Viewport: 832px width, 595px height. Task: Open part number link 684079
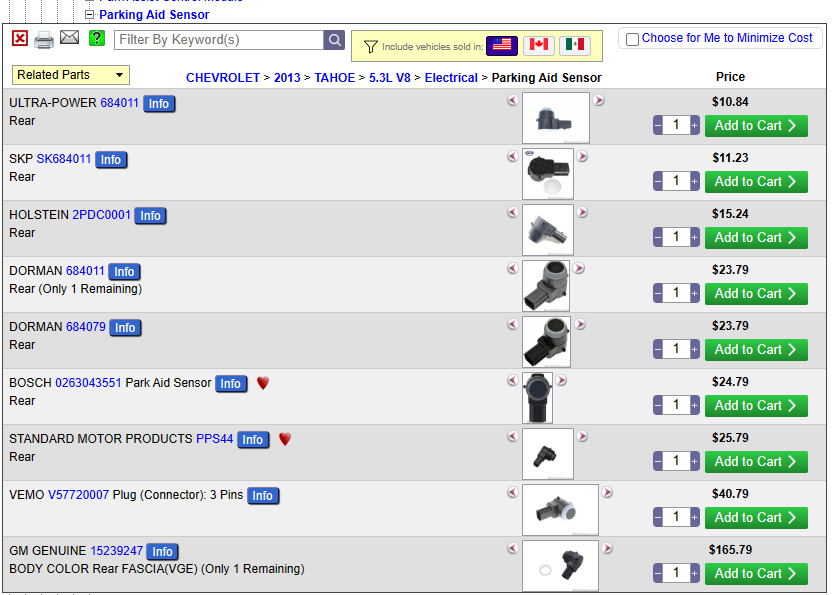[86, 327]
